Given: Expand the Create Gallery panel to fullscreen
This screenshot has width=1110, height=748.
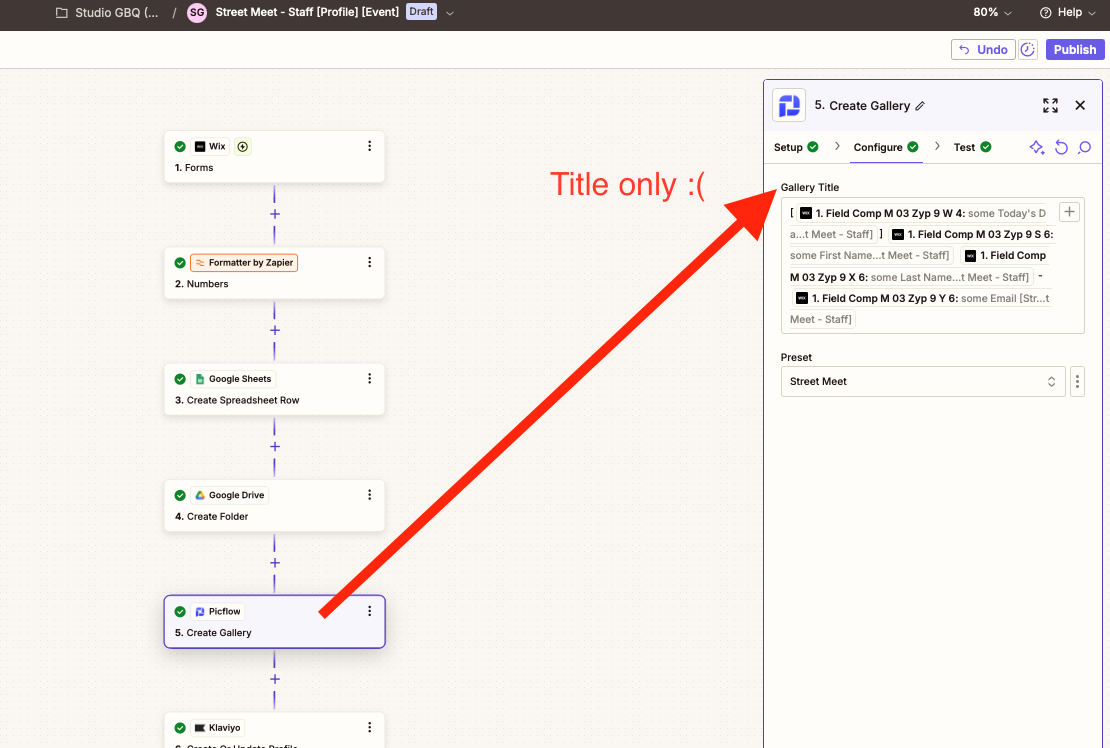Looking at the screenshot, I should [1051, 105].
